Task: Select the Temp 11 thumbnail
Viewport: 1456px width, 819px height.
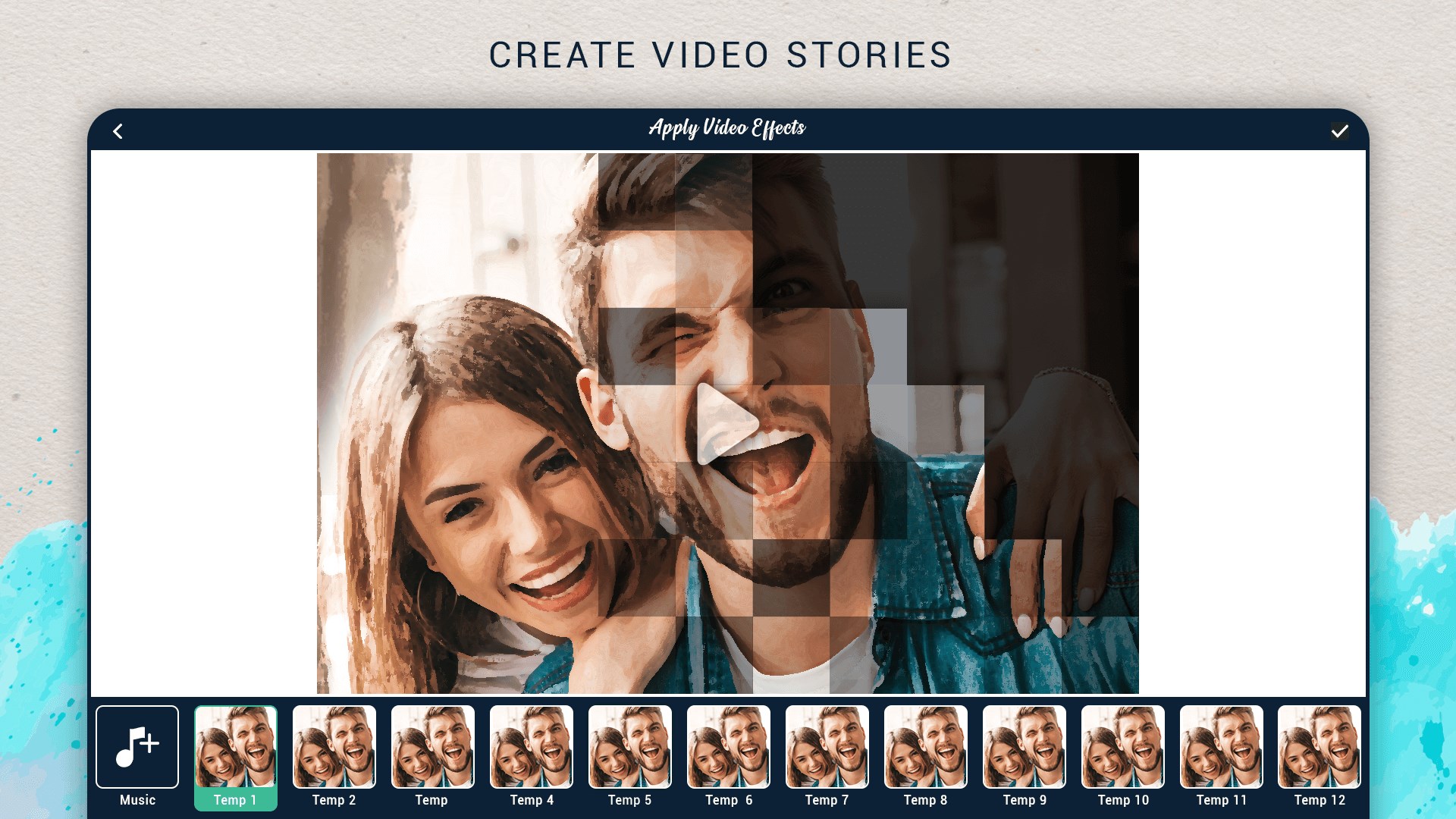Action: (1221, 747)
